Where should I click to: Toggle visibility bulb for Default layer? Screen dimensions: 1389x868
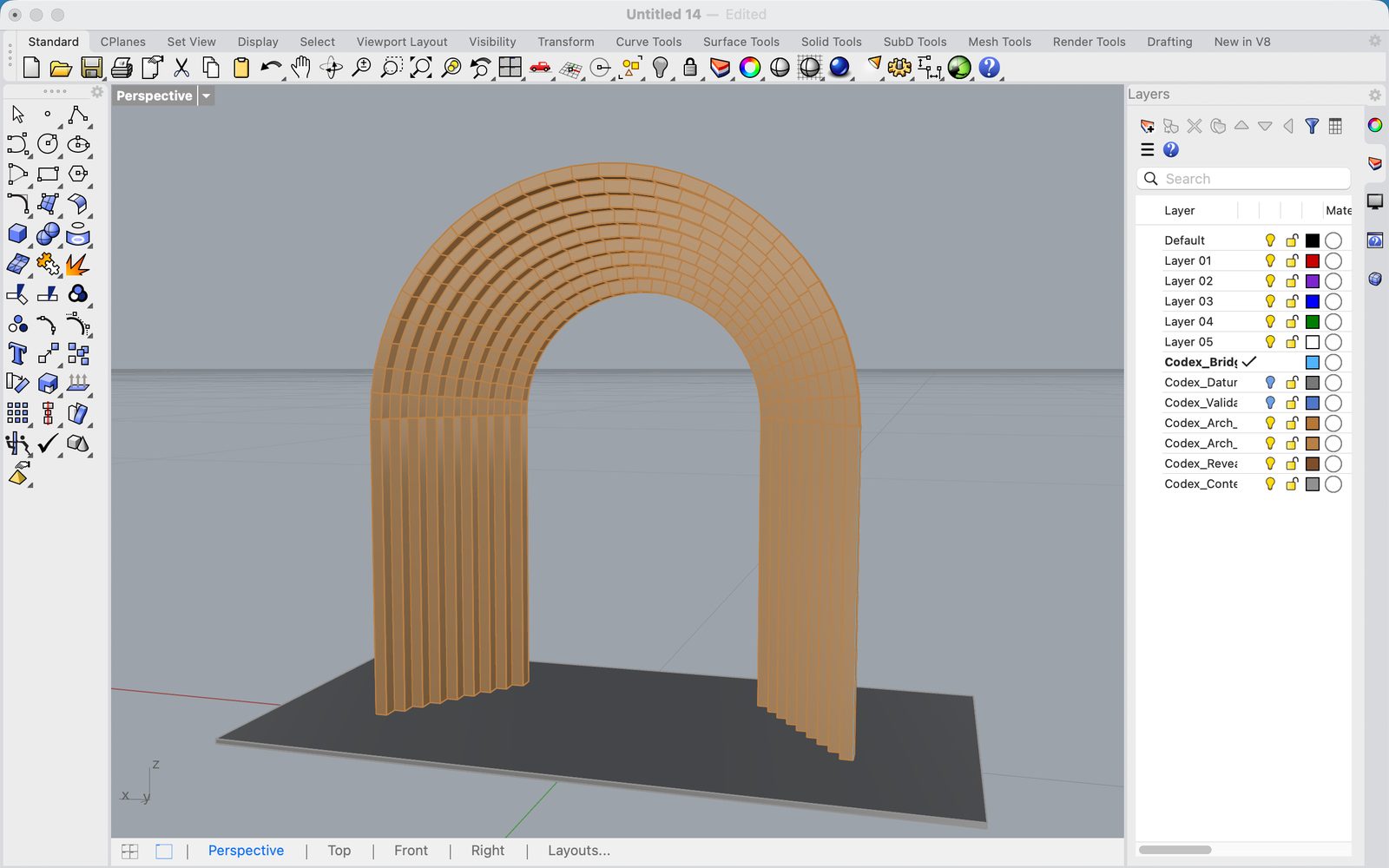[x=1270, y=240]
